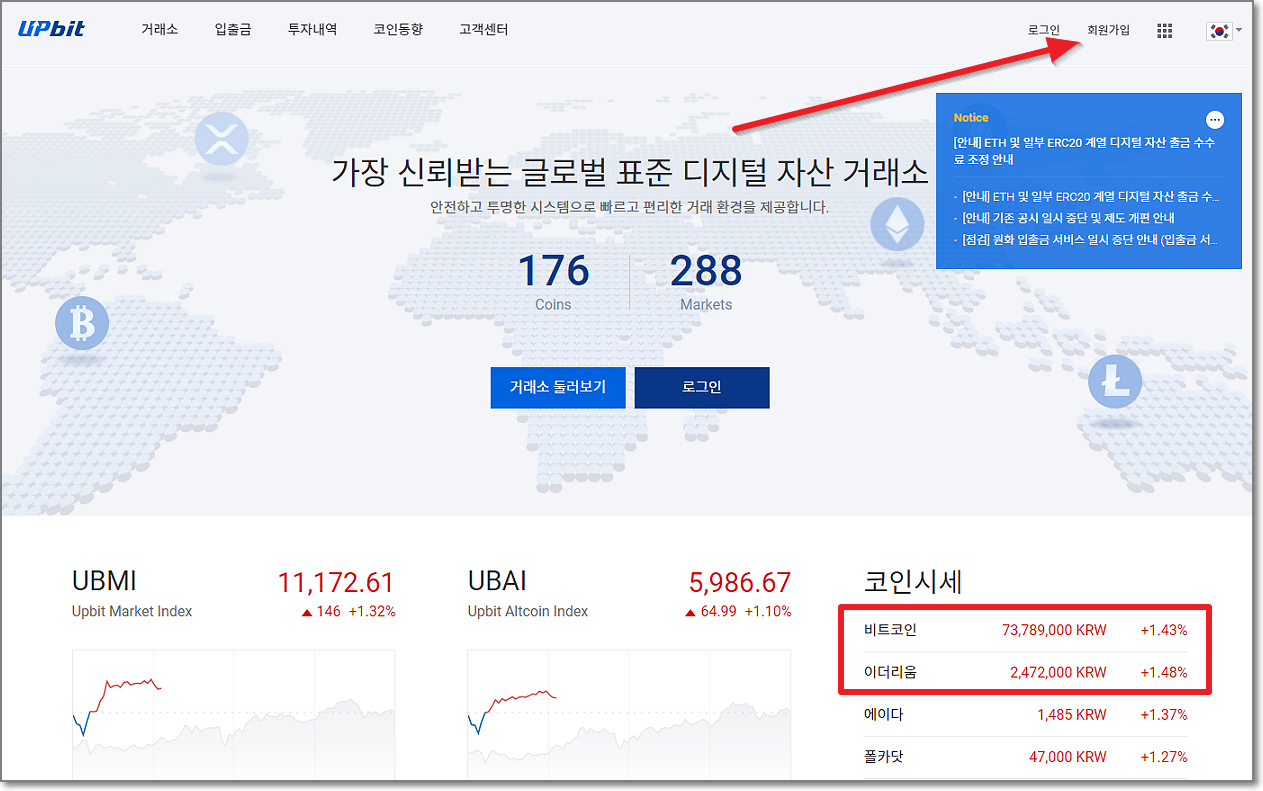Click the UBMI index title

pos(104,581)
